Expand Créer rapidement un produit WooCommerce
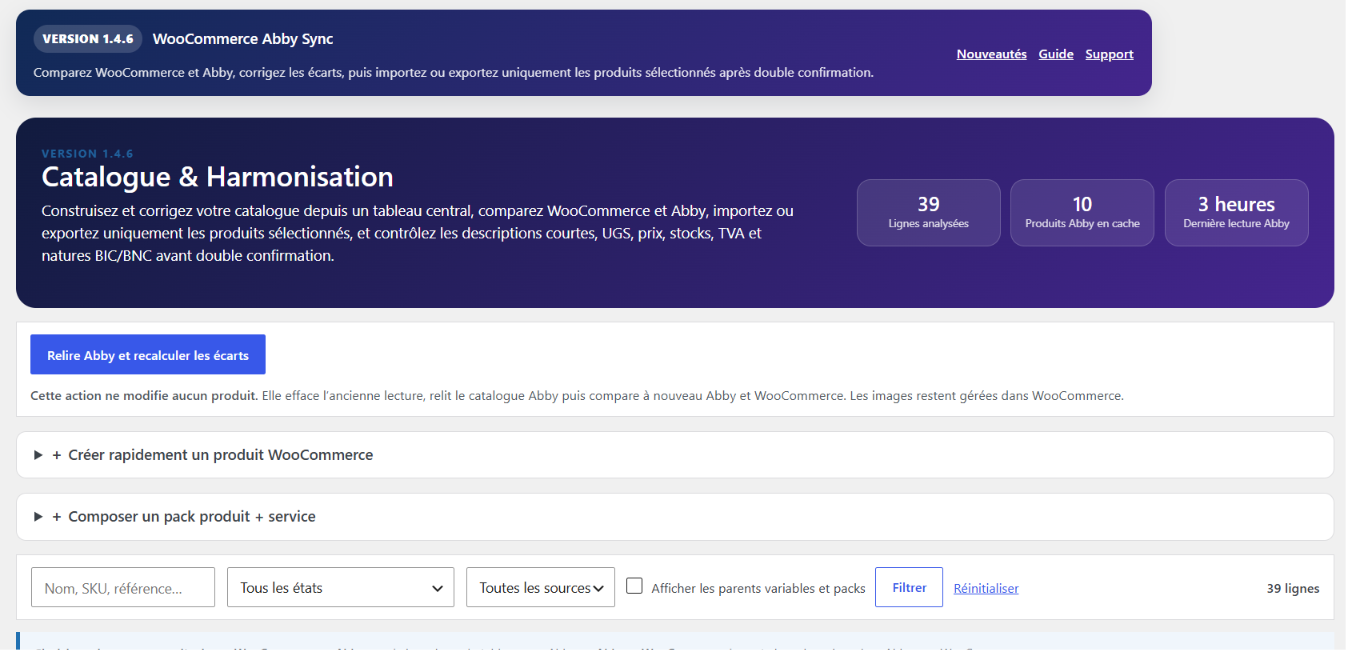 click(x=675, y=455)
